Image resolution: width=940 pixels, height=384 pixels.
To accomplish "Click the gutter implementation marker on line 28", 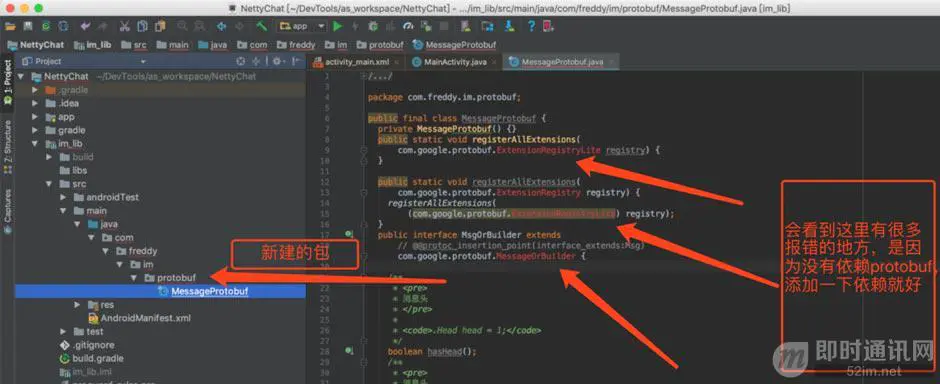I will pyautogui.click(x=348, y=351).
